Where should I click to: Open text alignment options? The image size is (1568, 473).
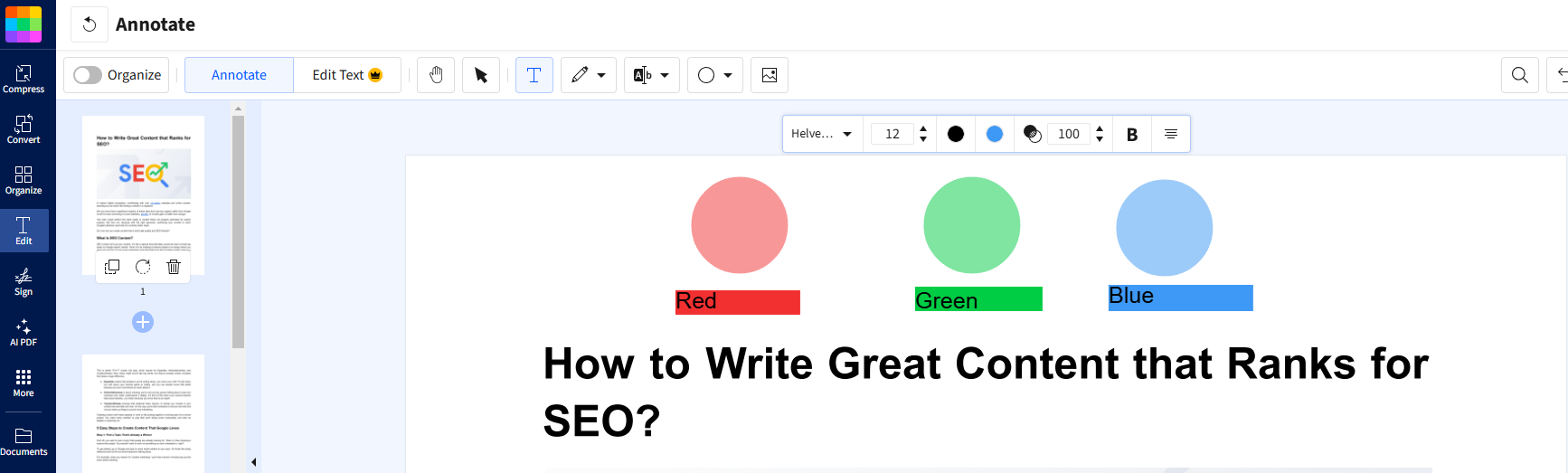coord(1171,134)
